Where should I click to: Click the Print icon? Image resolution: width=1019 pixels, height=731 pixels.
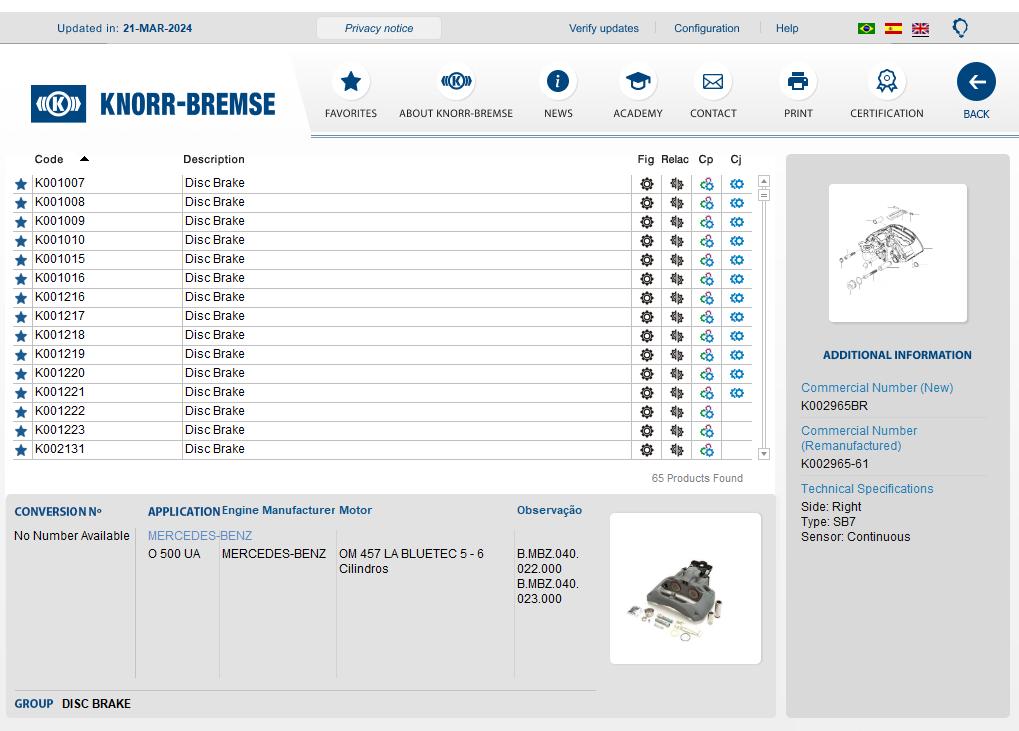(x=797, y=80)
